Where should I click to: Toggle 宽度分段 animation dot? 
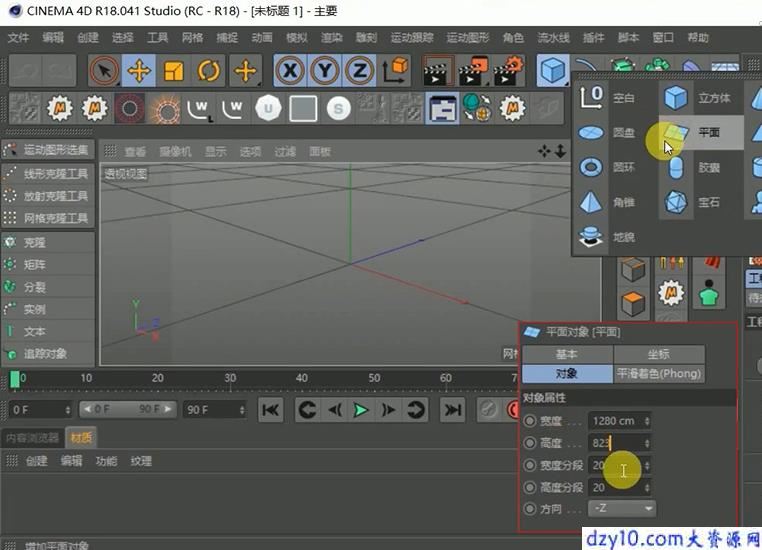pos(530,465)
